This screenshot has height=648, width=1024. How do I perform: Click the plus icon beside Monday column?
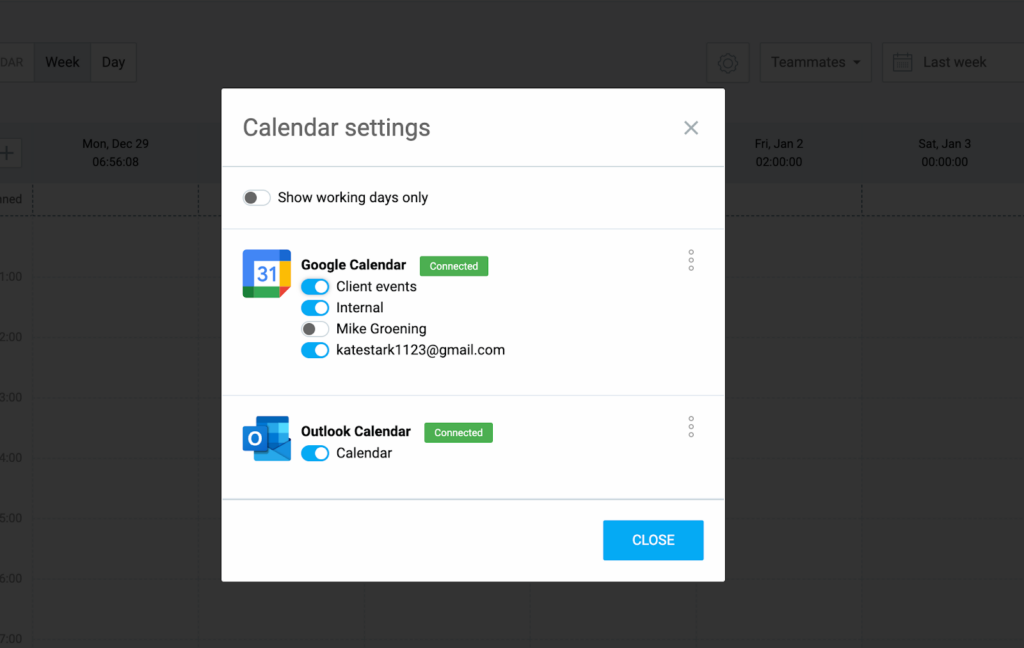pyautogui.click(x=7, y=153)
